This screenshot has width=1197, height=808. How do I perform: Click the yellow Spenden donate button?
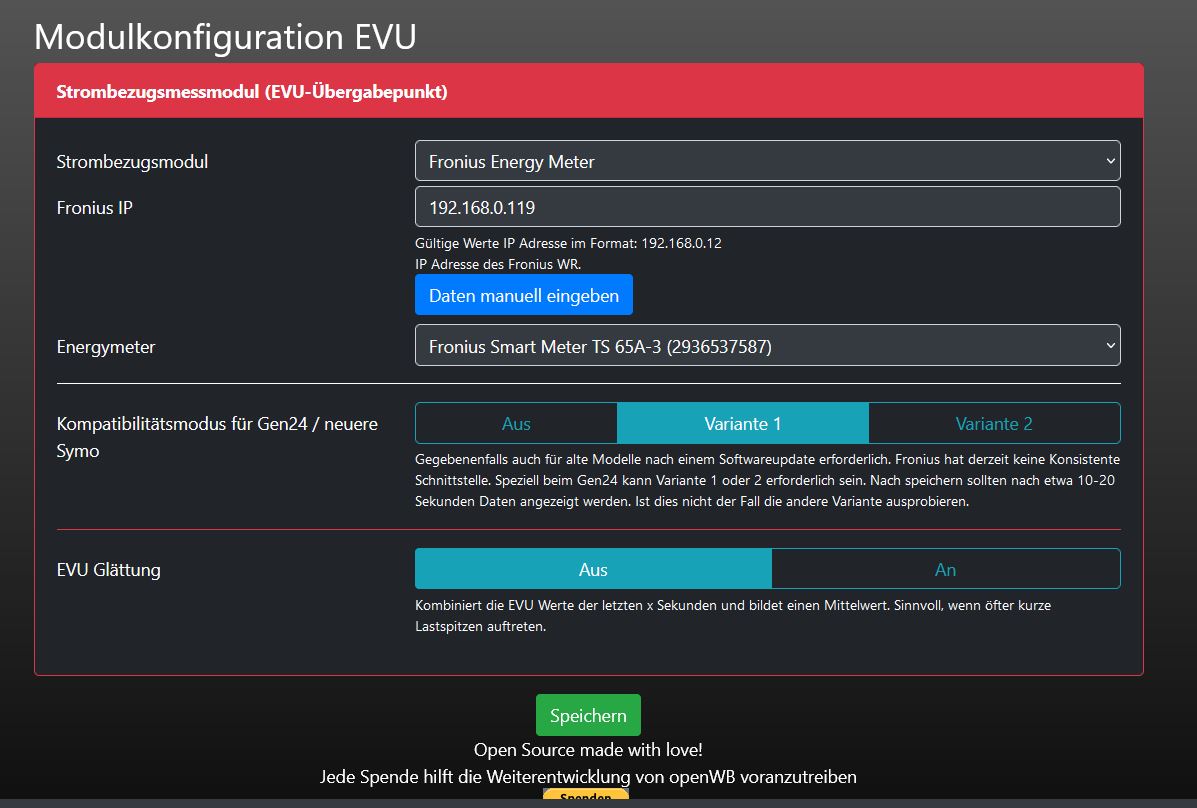pyautogui.click(x=585, y=797)
